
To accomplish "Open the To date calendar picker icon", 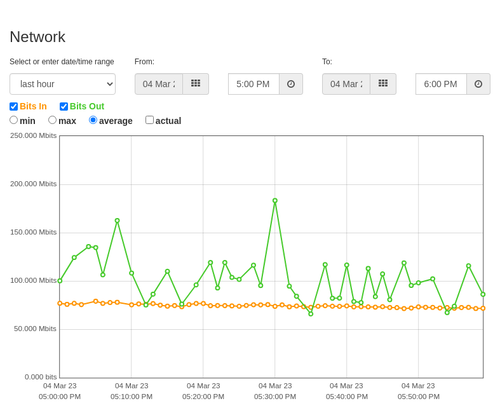I will pyautogui.click(x=383, y=84).
